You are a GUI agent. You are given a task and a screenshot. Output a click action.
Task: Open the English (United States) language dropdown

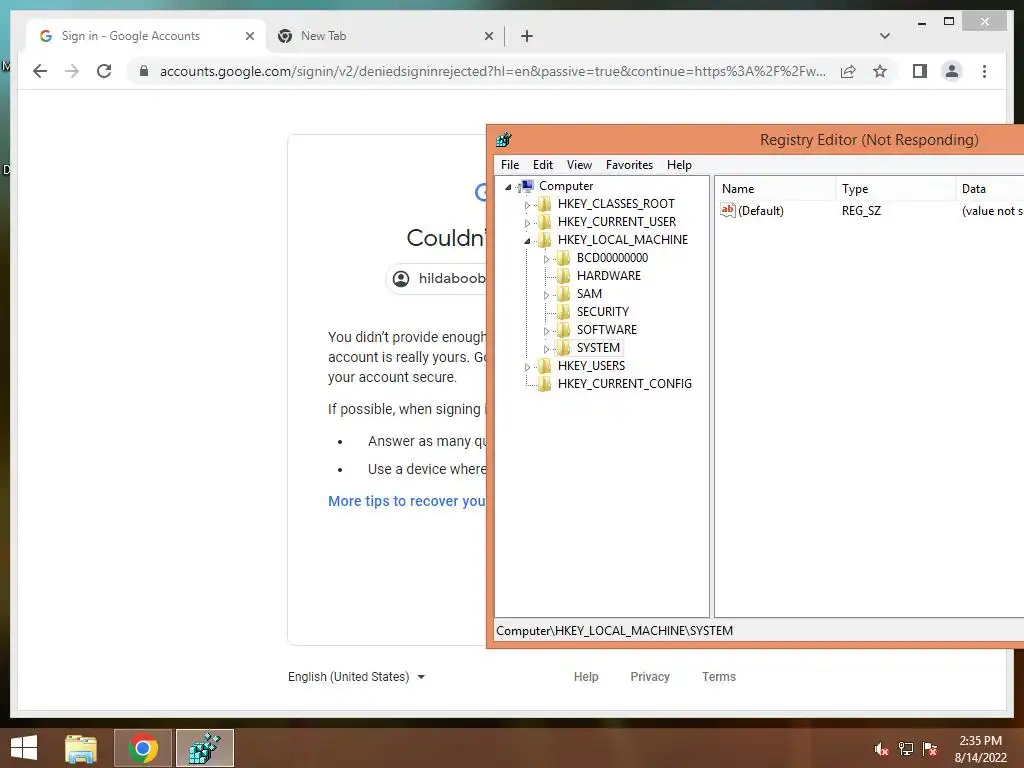tap(357, 677)
